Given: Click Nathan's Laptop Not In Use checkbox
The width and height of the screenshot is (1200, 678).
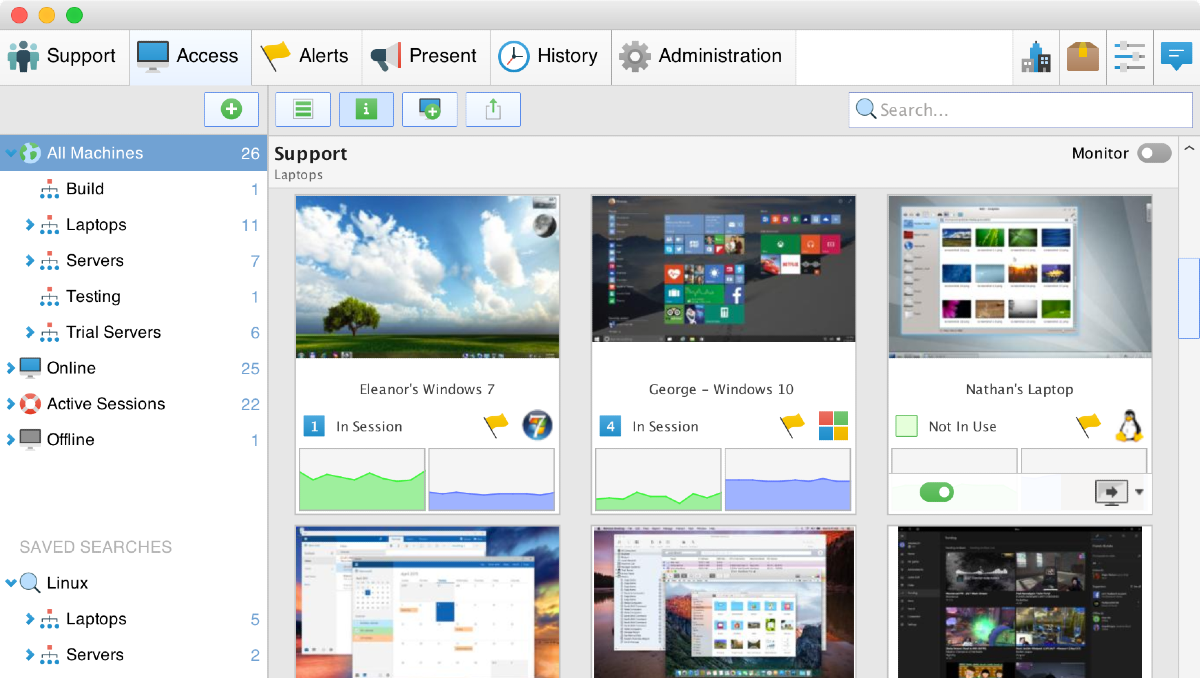Looking at the screenshot, I should (906, 426).
